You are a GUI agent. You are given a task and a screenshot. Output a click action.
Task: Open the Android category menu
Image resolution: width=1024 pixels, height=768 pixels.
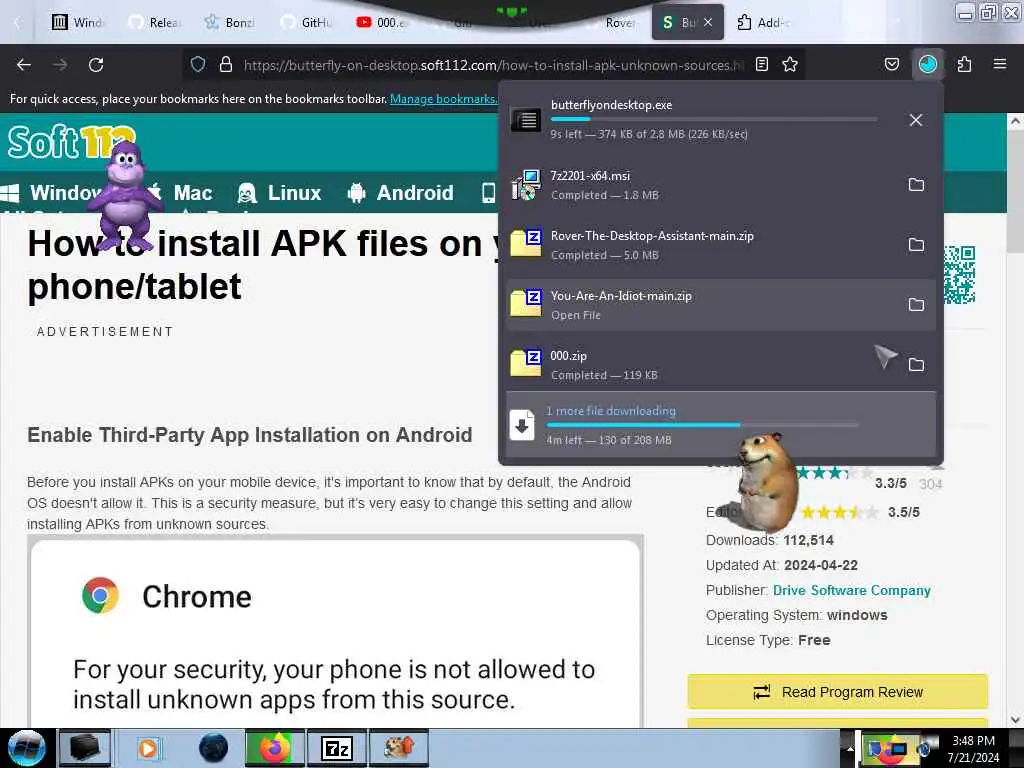pyautogui.click(x=400, y=193)
